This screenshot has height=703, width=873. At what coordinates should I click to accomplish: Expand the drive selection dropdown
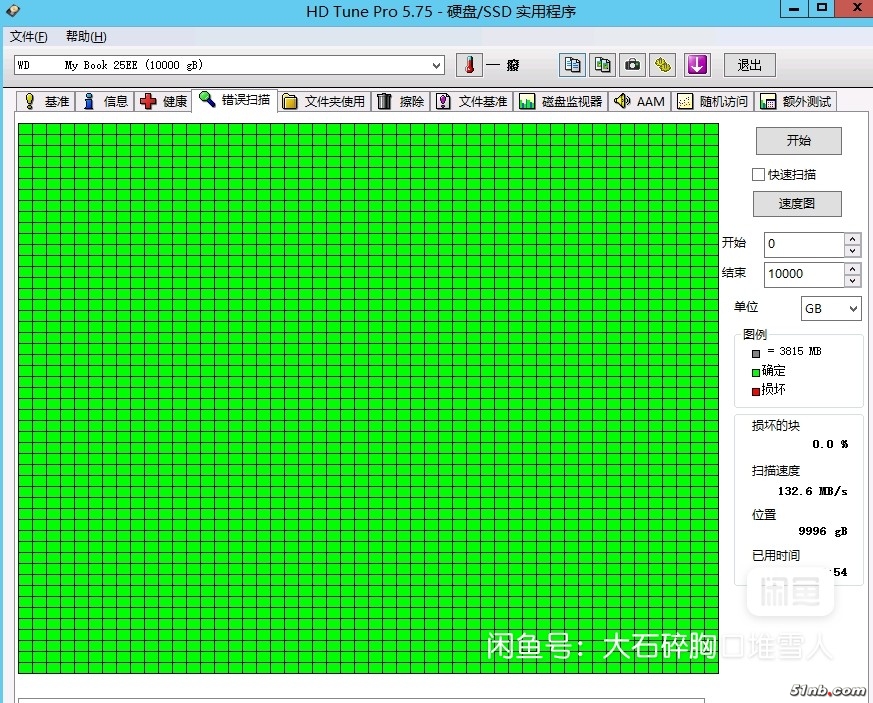pos(436,65)
